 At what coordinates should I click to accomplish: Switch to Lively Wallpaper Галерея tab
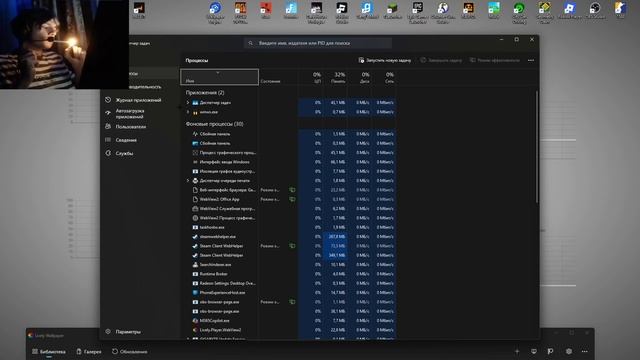click(89, 351)
